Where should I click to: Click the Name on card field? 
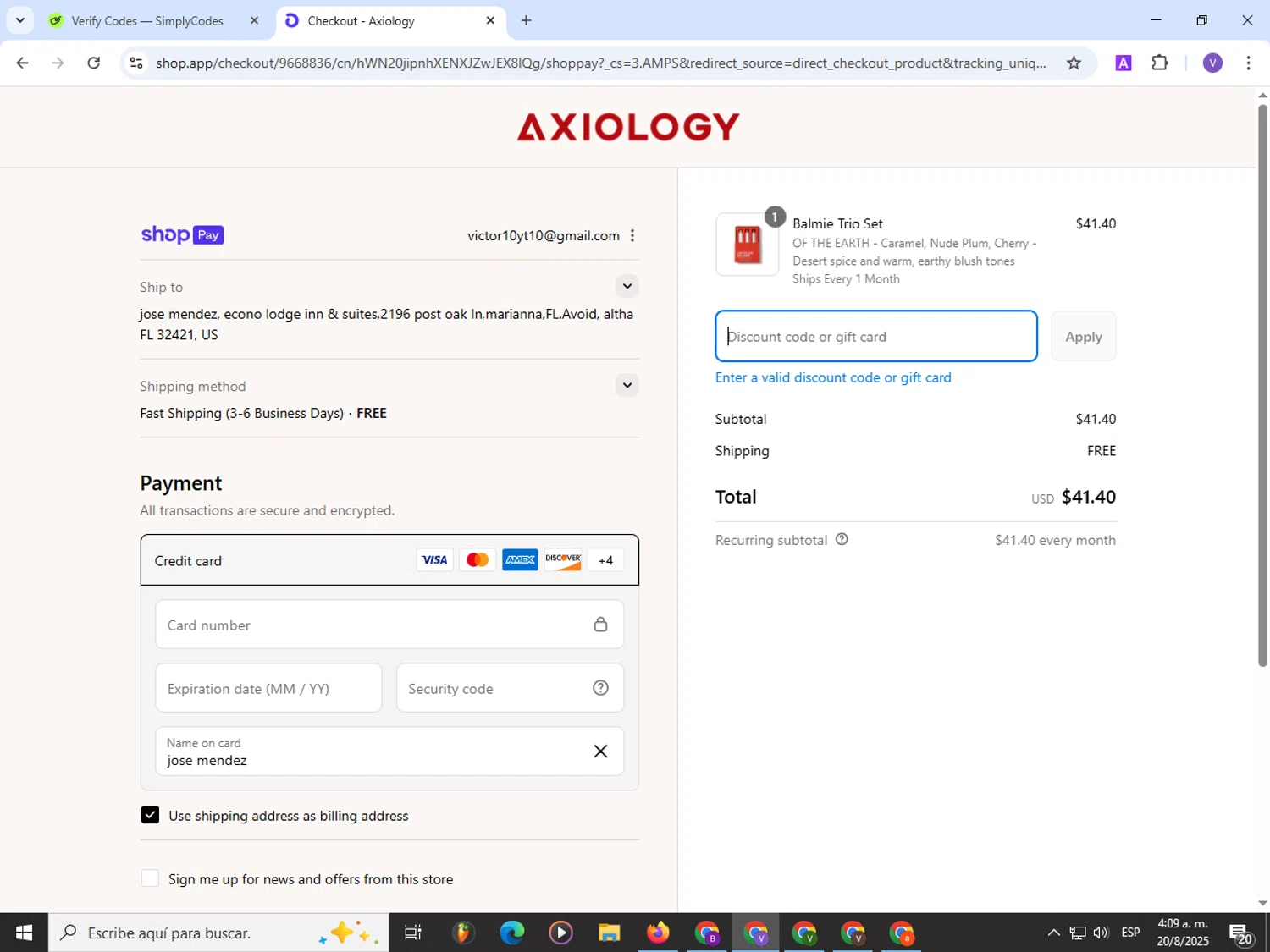point(389,751)
